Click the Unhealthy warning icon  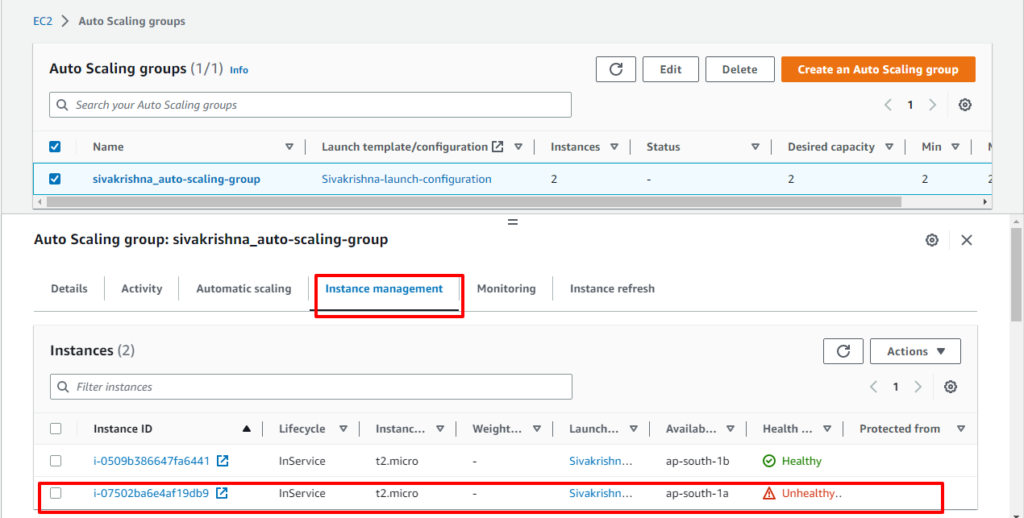point(769,493)
